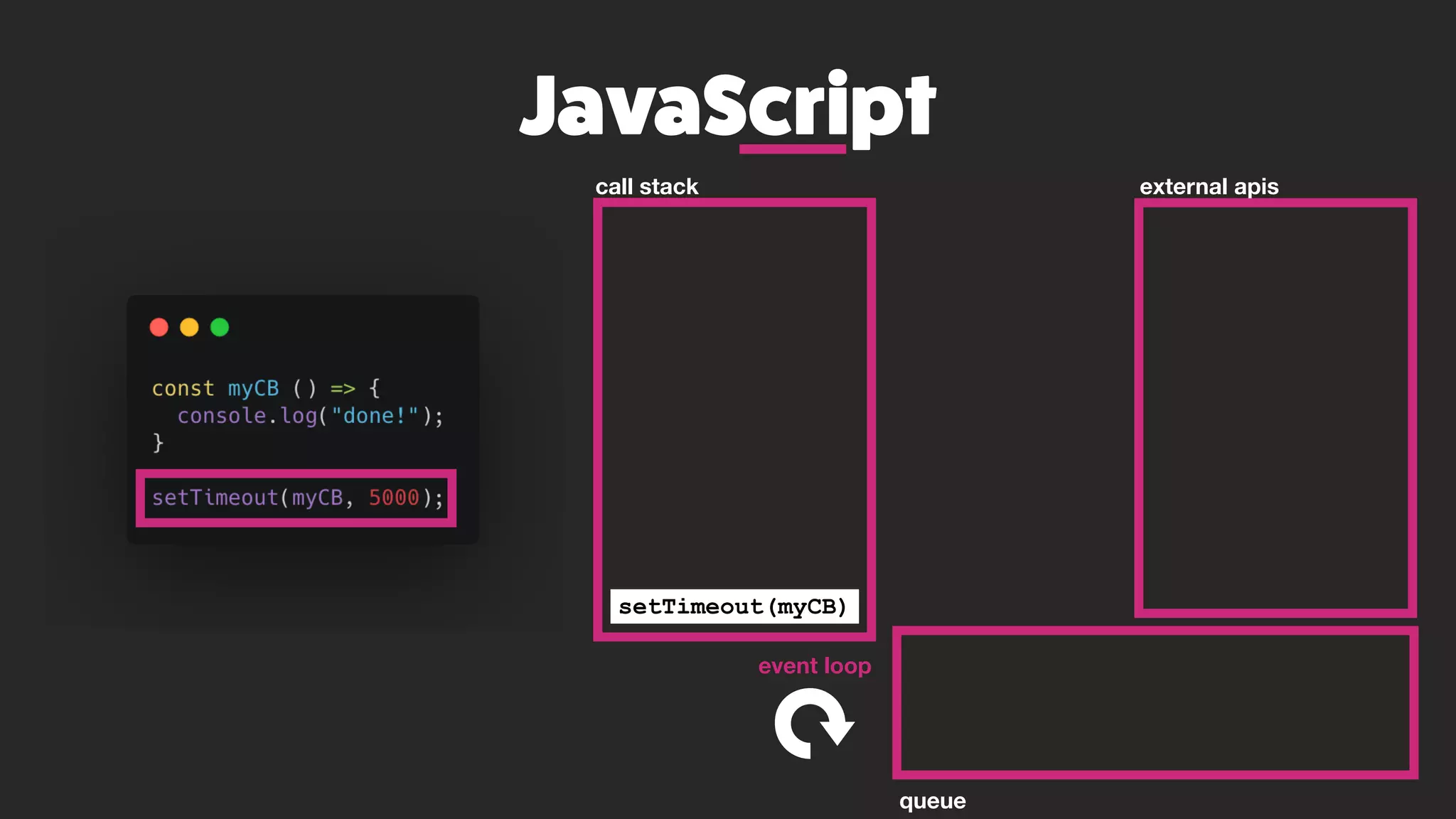This screenshot has height=819, width=1456.
Task: Click the closing brace '}' code line
Action: (x=158, y=443)
